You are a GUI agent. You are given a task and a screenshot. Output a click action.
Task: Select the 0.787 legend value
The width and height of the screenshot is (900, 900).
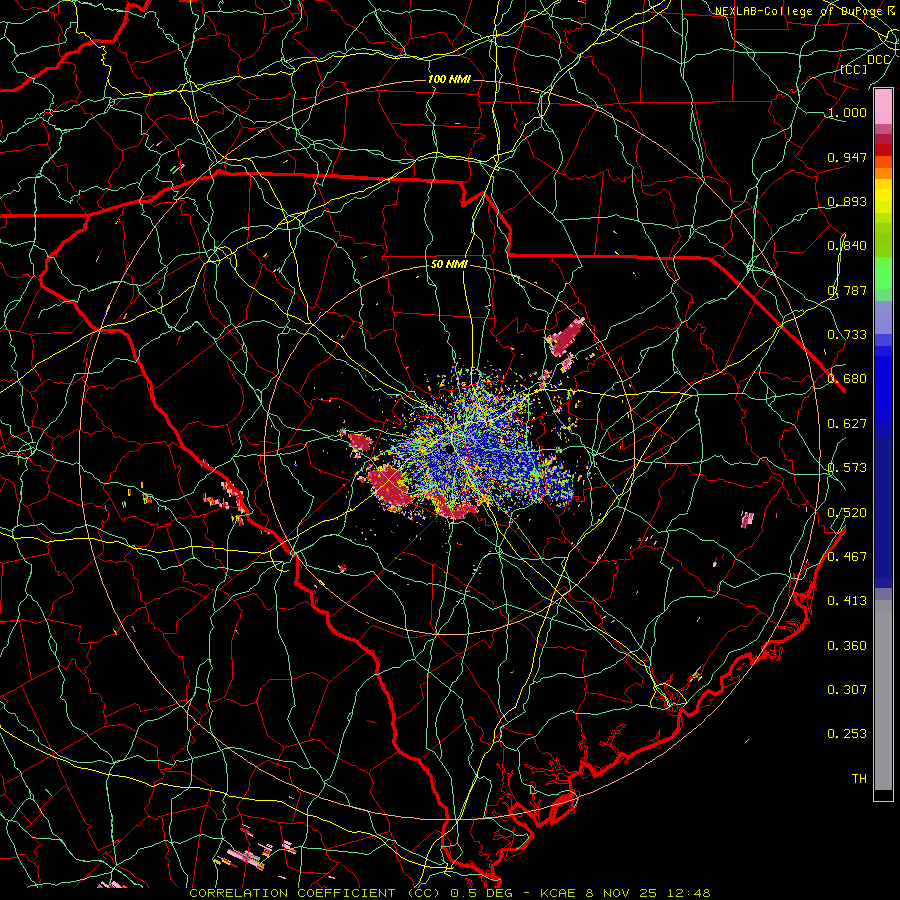coord(847,290)
